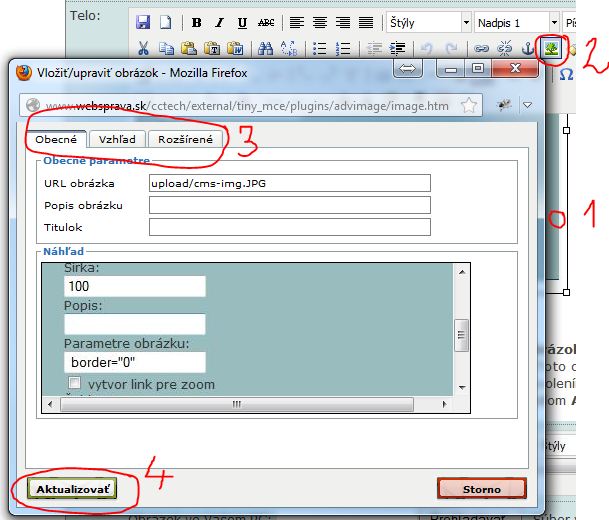609x520 pixels.
Task: Click the Titulok input field
Action: (x=290, y=227)
